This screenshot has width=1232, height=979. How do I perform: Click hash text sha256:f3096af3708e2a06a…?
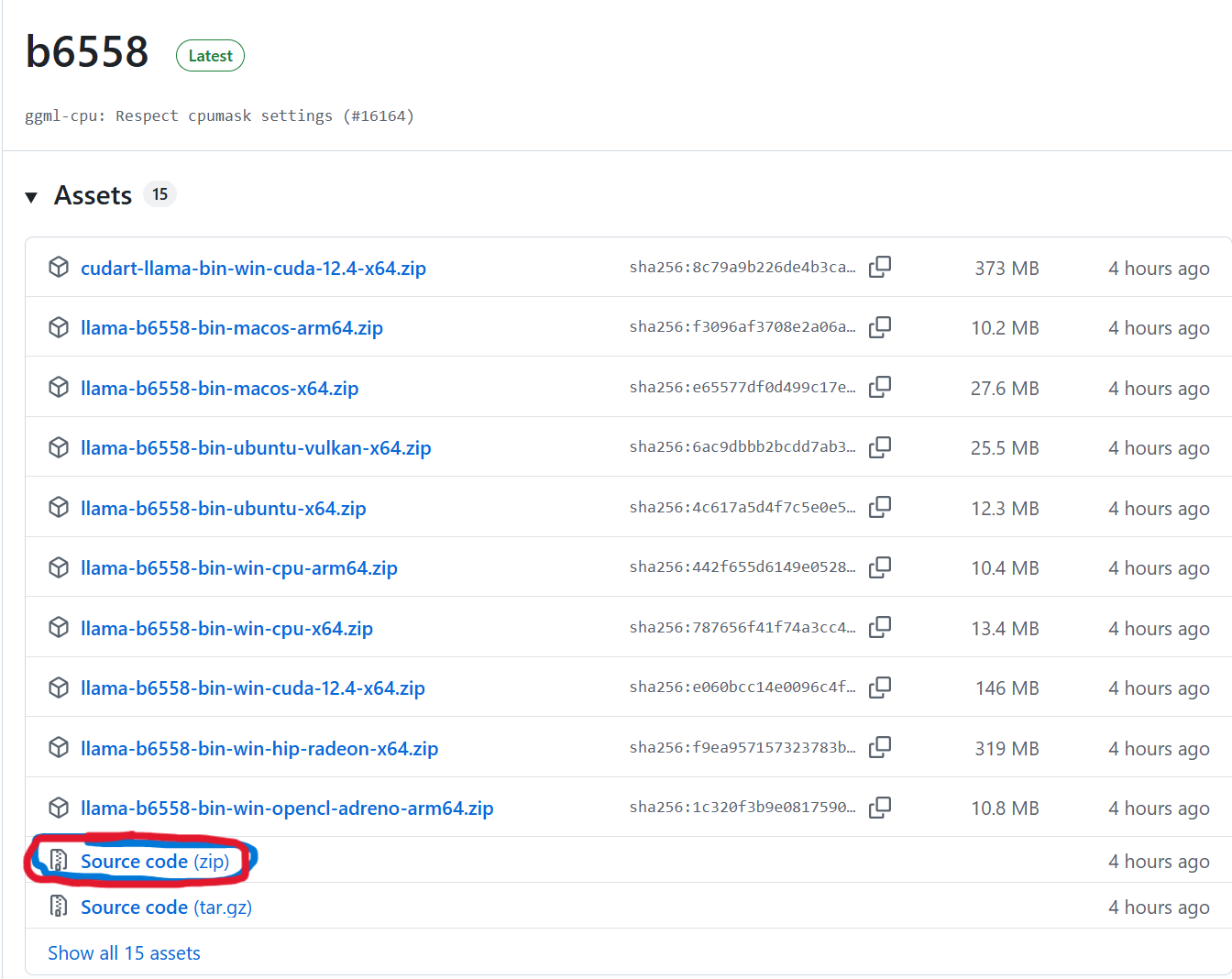pyautogui.click(x=742, y=327)
